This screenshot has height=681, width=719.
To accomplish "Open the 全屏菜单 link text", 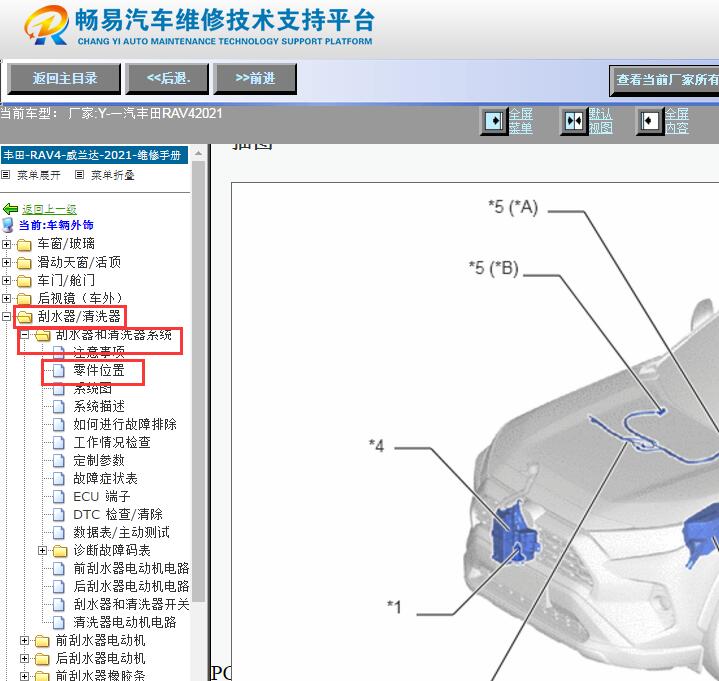I will (x=521, y=121).
